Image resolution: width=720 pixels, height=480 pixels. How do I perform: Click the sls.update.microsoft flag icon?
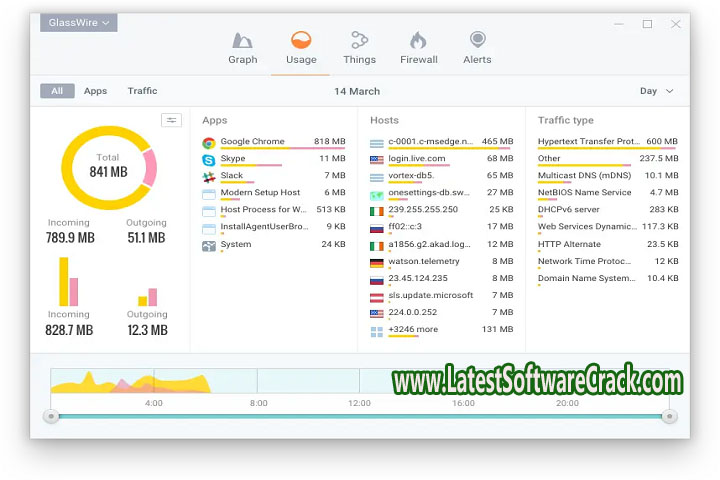(377, 297)
